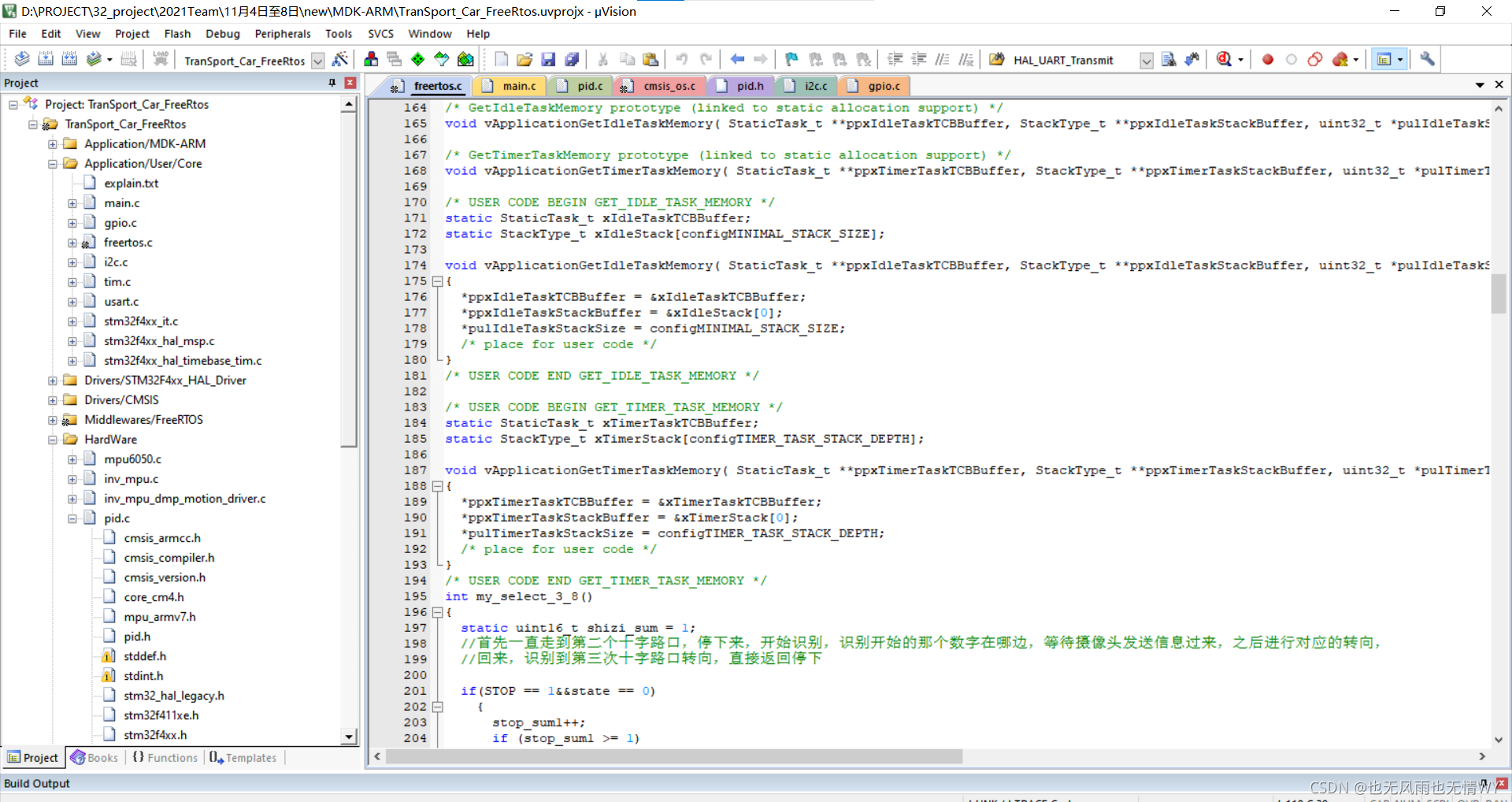This screenshot has width=1512, height=802.
Task: Click the Save floppy disk icon
Action: click(x=548, y=59)
